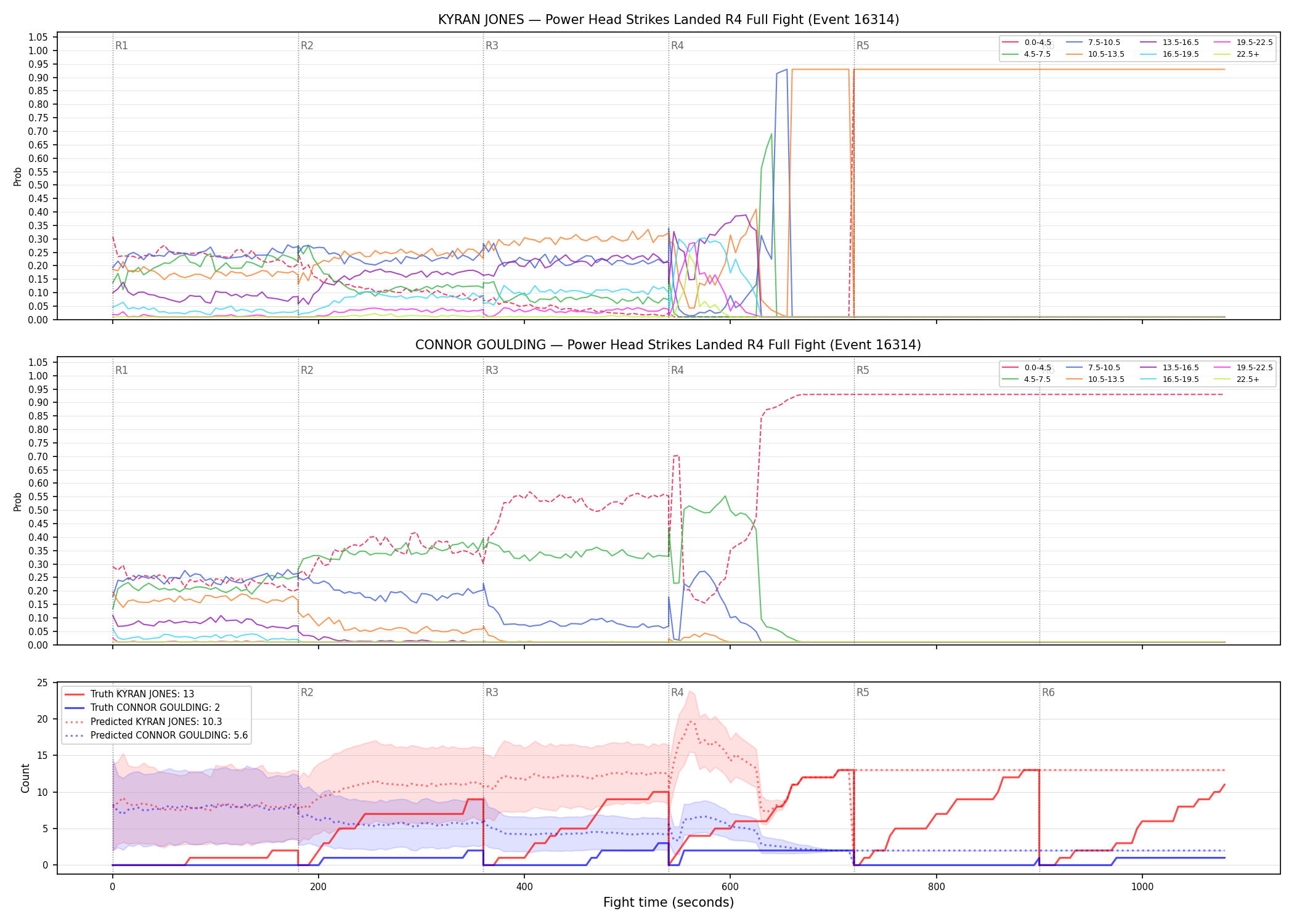Click the R1 round marker in Connor Goulding chart

(121, 370)
